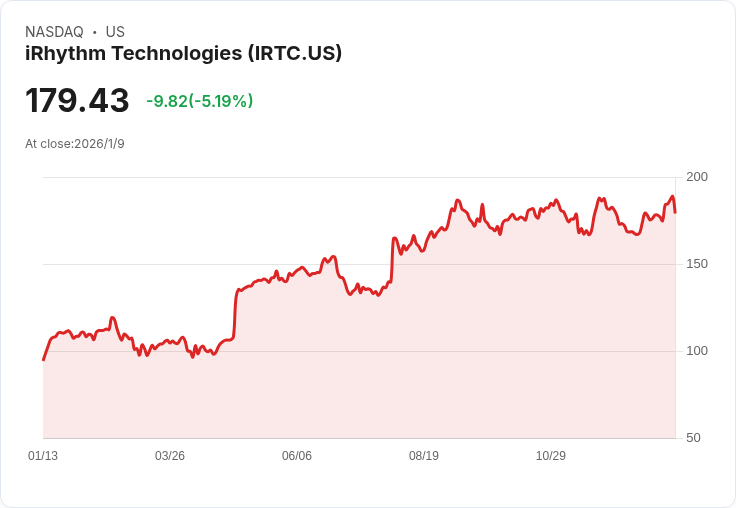Click the 100 price axis label
This screenshot has height=508, width=736.
click(x=697, y=351)
